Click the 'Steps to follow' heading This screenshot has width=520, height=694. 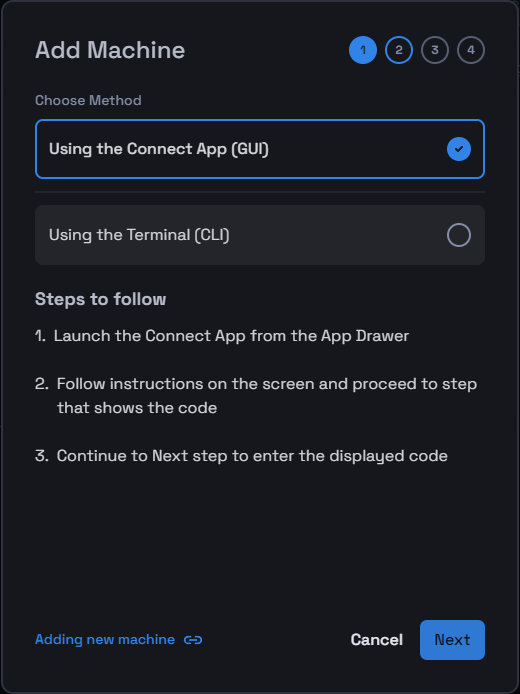[100, 299]
